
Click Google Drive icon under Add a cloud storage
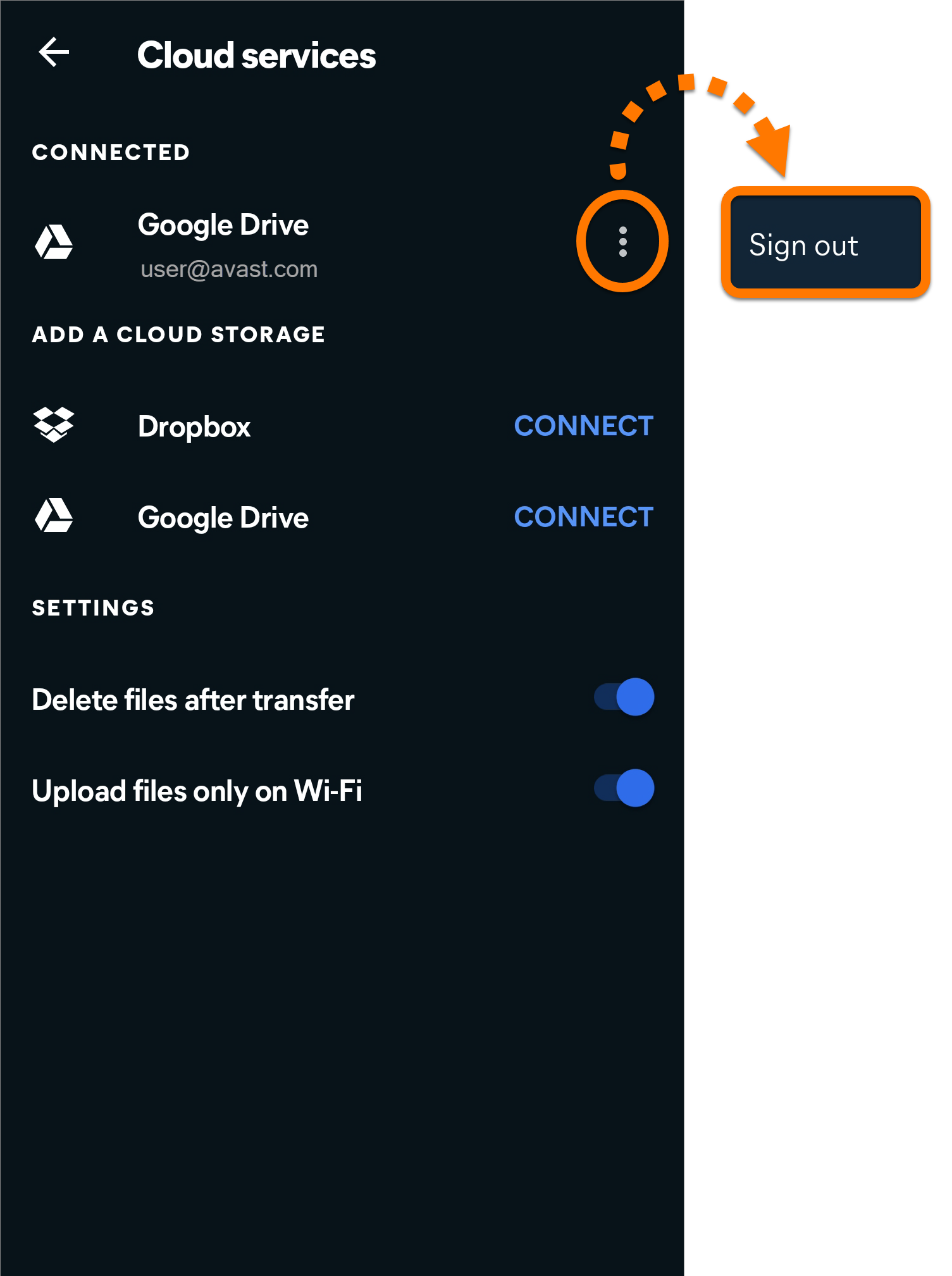point(54,516)
